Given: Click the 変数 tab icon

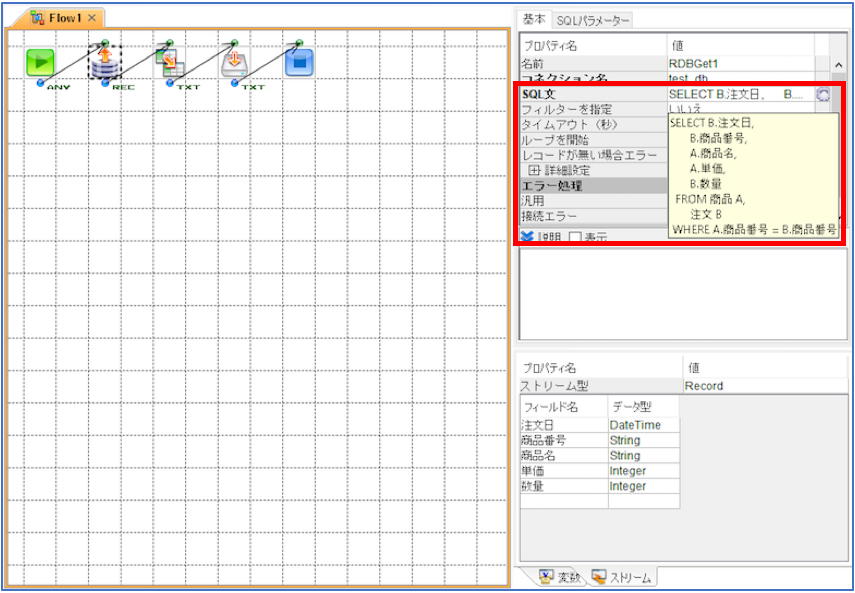Looking at the screenshot, I should [x=546, y=576].
